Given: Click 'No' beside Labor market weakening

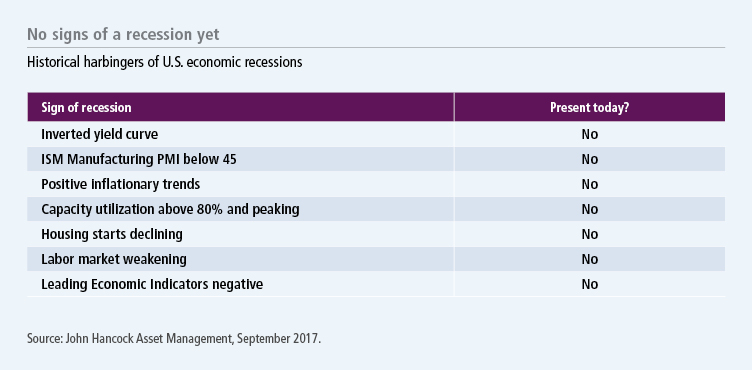Looking at the screenshot, I should point(589,259).
